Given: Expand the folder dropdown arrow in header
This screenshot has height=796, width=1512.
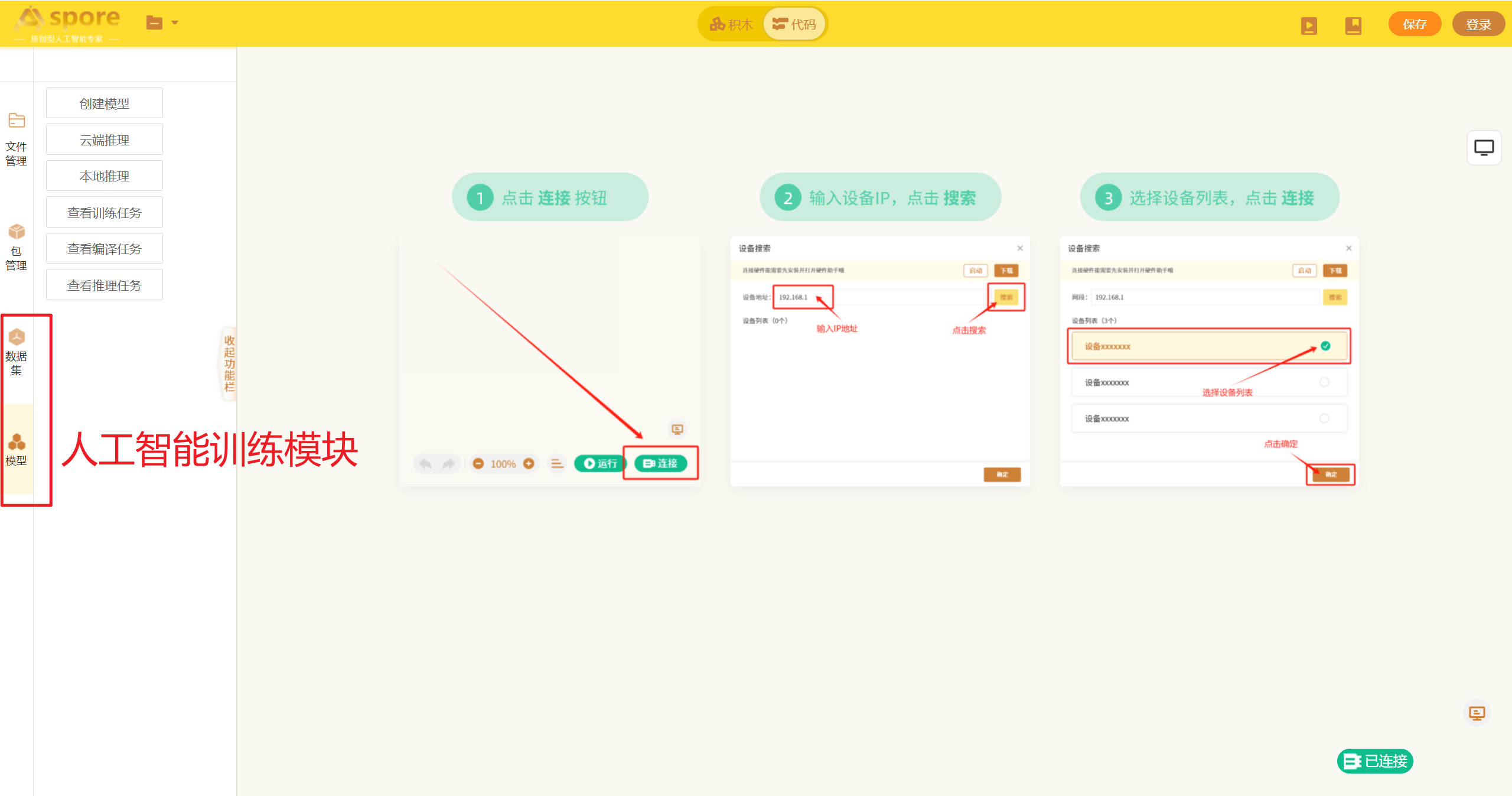Looking at the screenshot, I should click(x=175, y=23).
